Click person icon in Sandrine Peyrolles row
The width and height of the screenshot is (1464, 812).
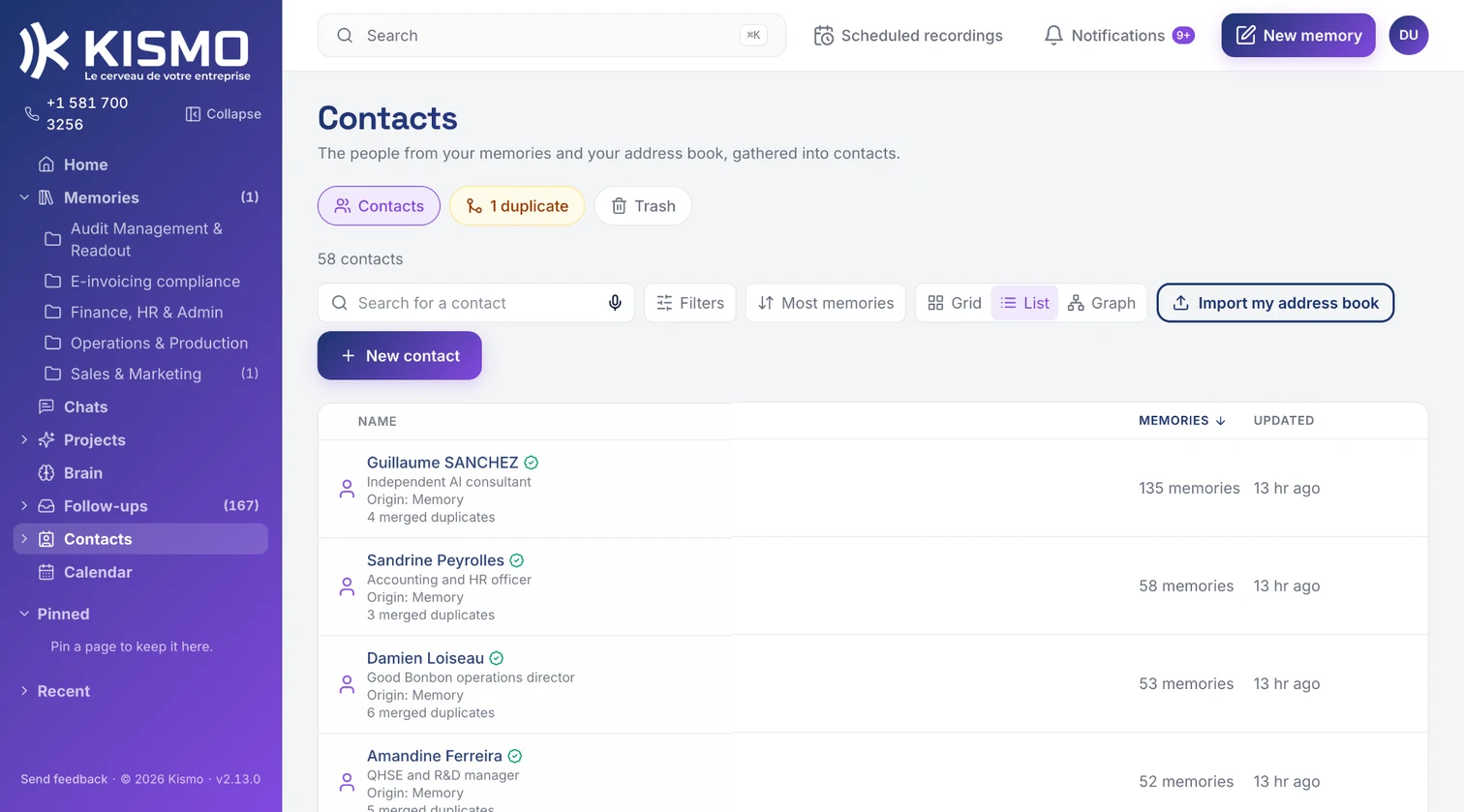click(x=347, y=586)
